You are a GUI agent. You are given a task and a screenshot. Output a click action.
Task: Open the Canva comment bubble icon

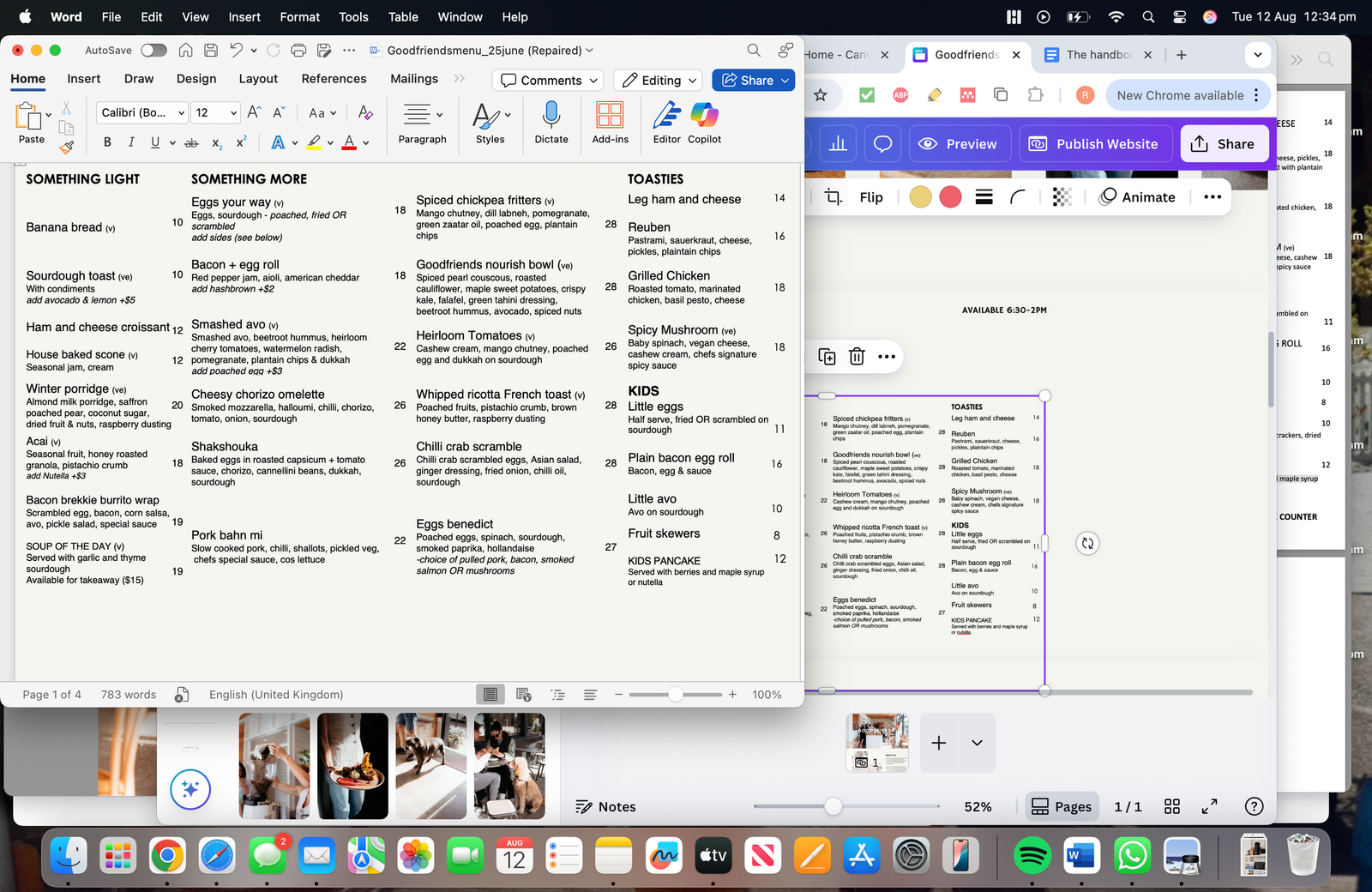pyautogui.click(x=882, y=144)
